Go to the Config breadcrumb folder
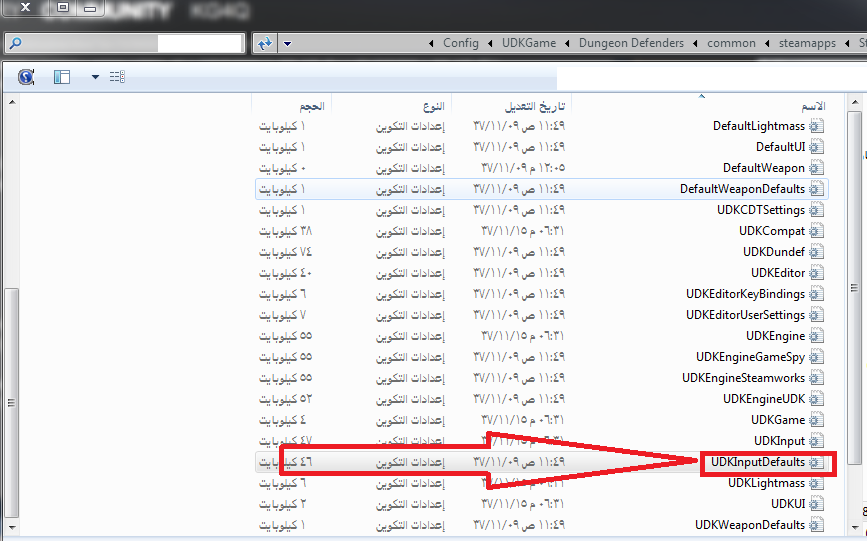The width and height of the screenshot is (867, 541). coord(461,43)
